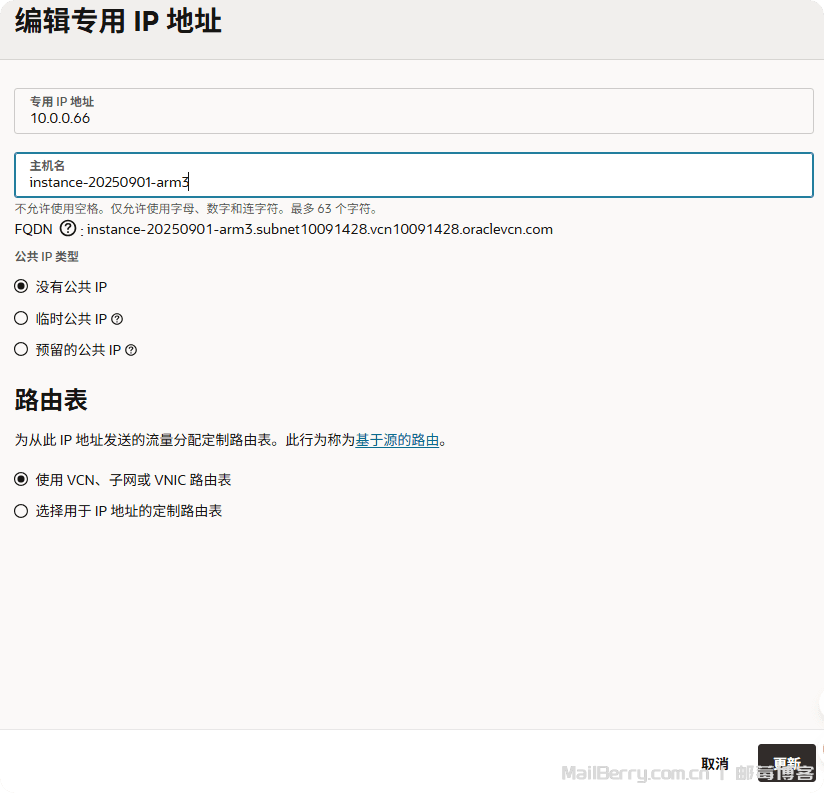Click the 路由表 section heading

click(x=51, y=401)
